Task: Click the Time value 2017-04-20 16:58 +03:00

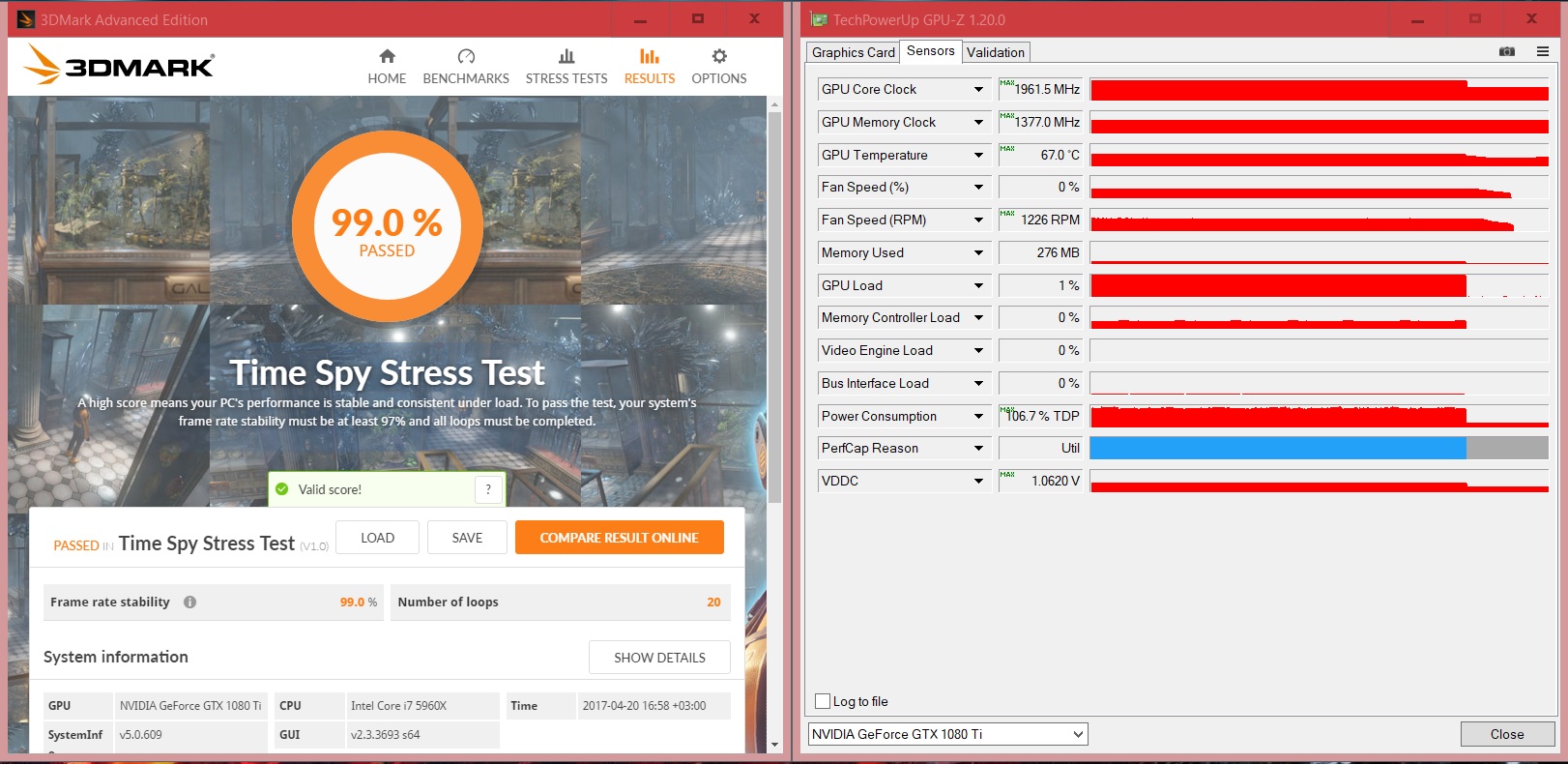Action: pos(644,706)
